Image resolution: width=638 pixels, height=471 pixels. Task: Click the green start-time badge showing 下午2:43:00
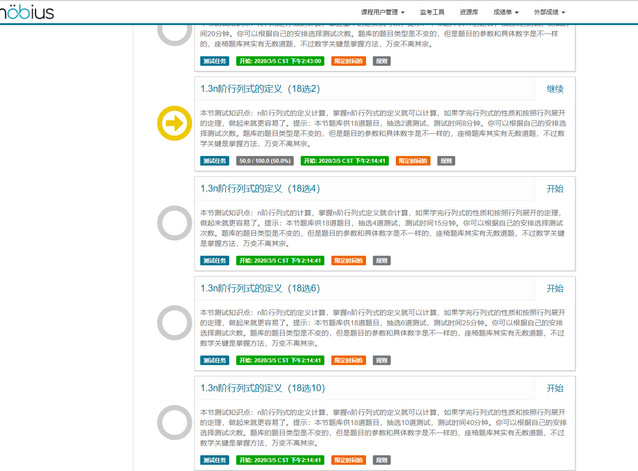279,61
